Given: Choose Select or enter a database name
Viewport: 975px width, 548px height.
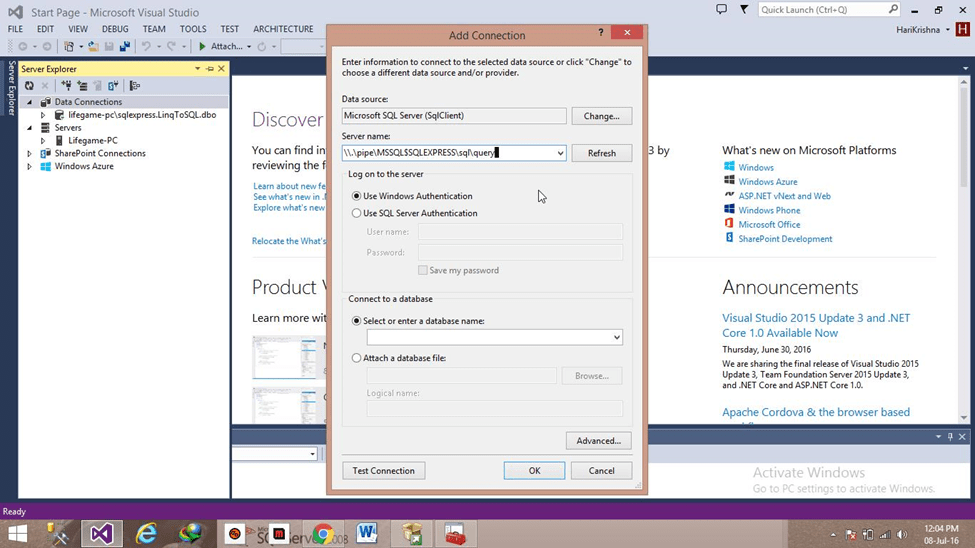Looking at the screenshot, I should click(356, 321).
